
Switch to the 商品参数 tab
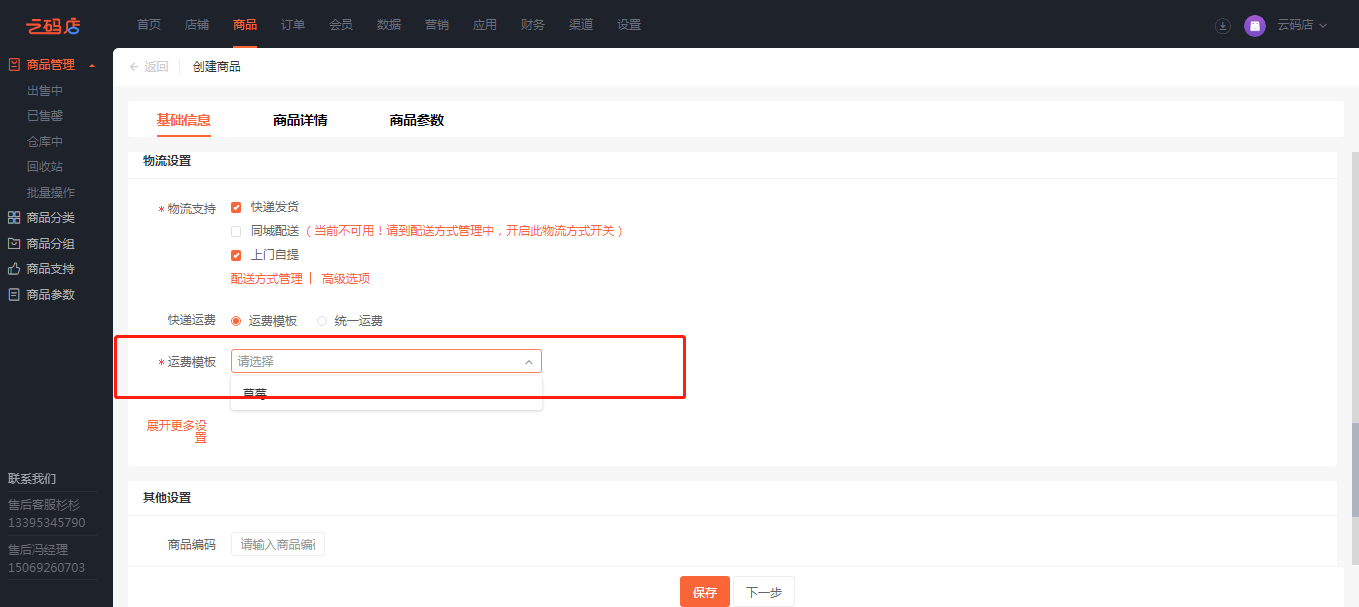pyautogui.click(x=417, y=120)
